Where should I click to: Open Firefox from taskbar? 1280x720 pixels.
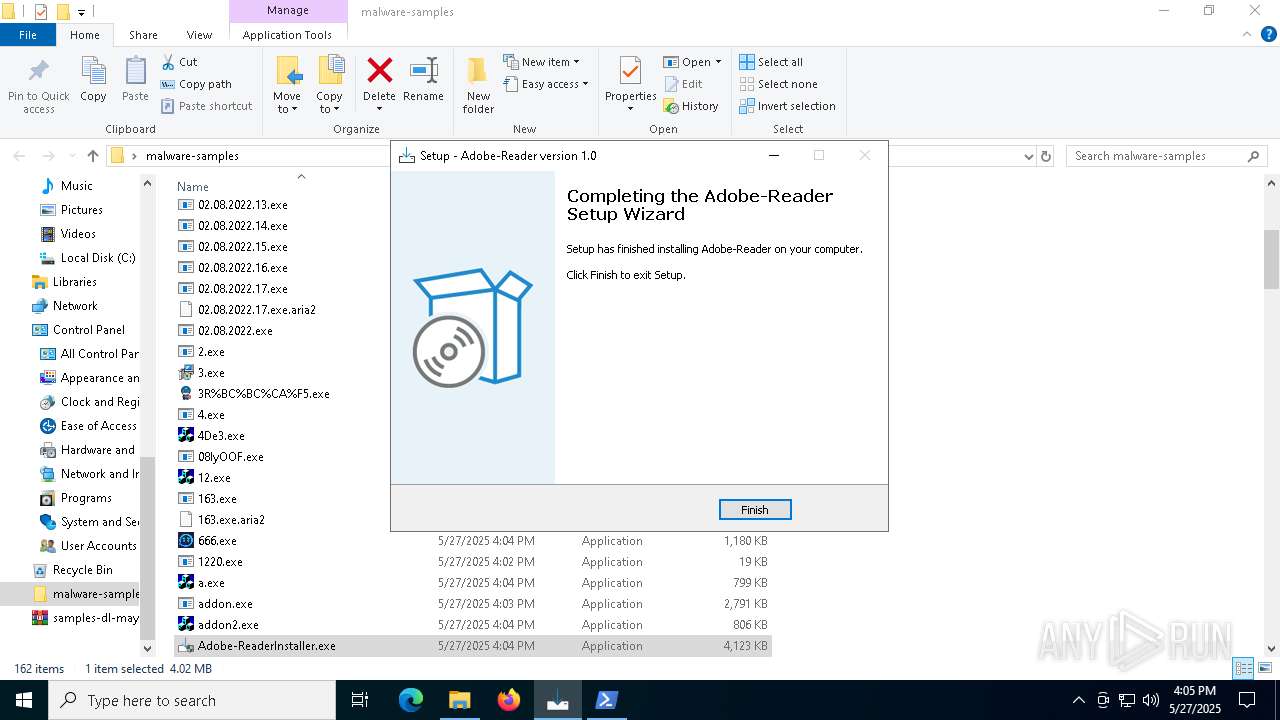click(509, 700)
